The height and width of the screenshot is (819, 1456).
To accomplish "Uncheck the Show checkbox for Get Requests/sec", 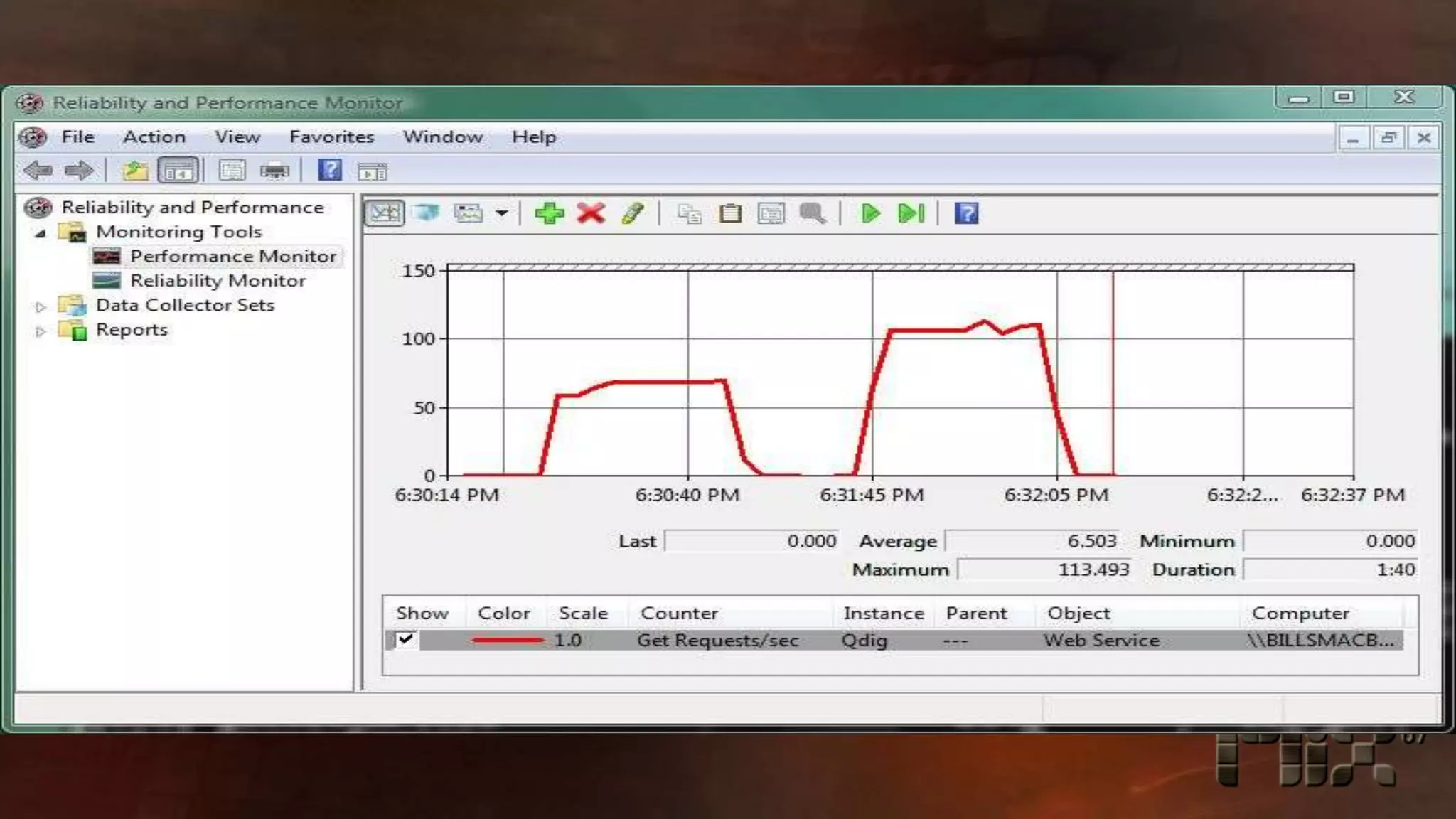I will tap(405, 639).
